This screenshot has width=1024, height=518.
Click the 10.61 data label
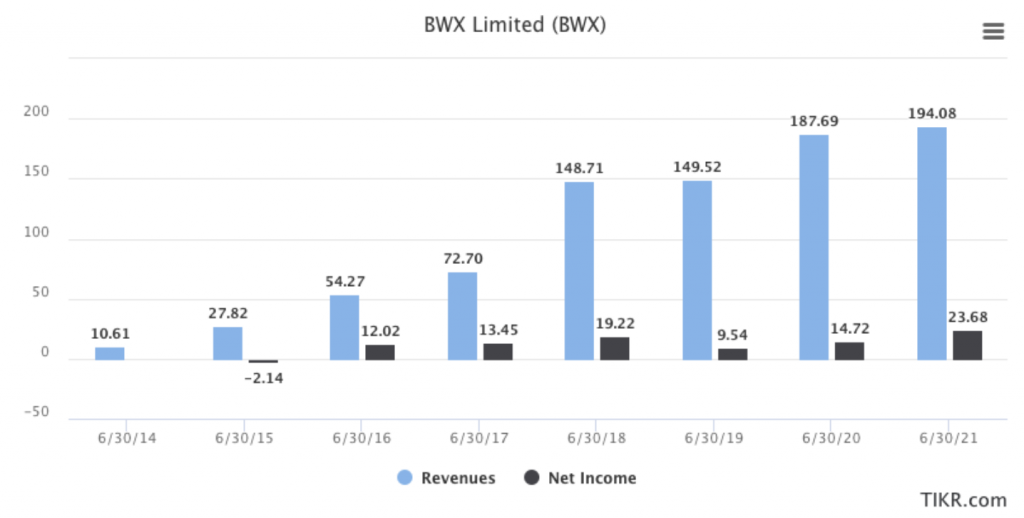(110, 334)
